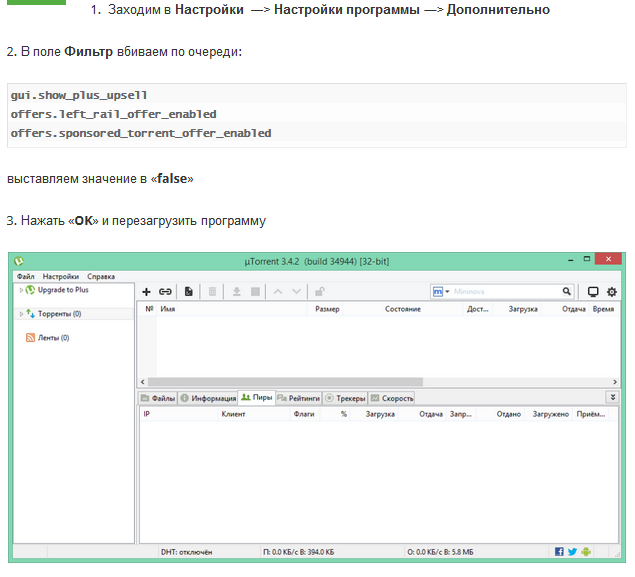Image resolution: width=635 pixels, height=577 pixels.
Task: Click the offers.sponsored_torrent_offer_enabled code line
Action: pos(141,134)
